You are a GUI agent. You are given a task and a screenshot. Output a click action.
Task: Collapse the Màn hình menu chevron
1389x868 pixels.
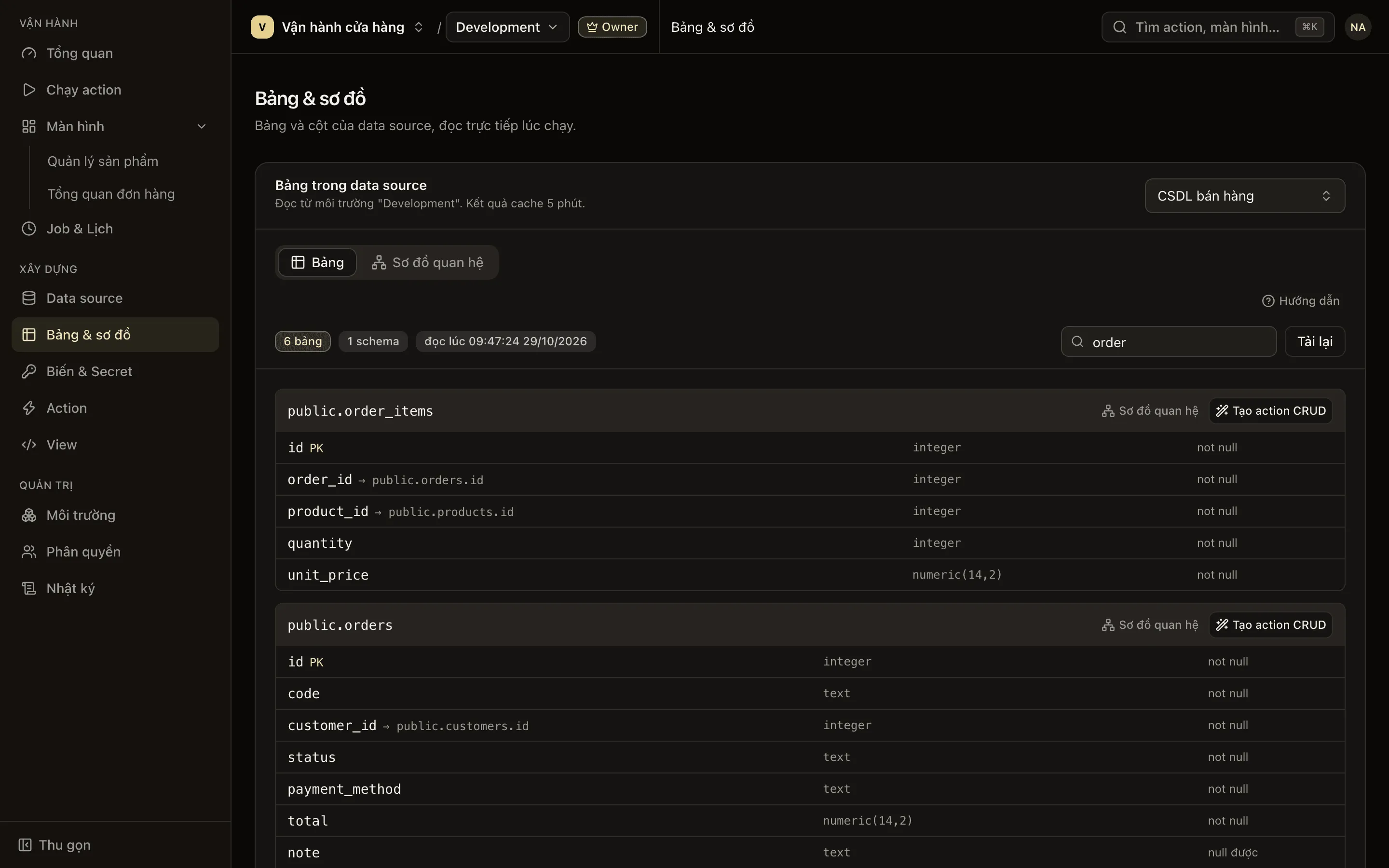(x=202, y=126)
